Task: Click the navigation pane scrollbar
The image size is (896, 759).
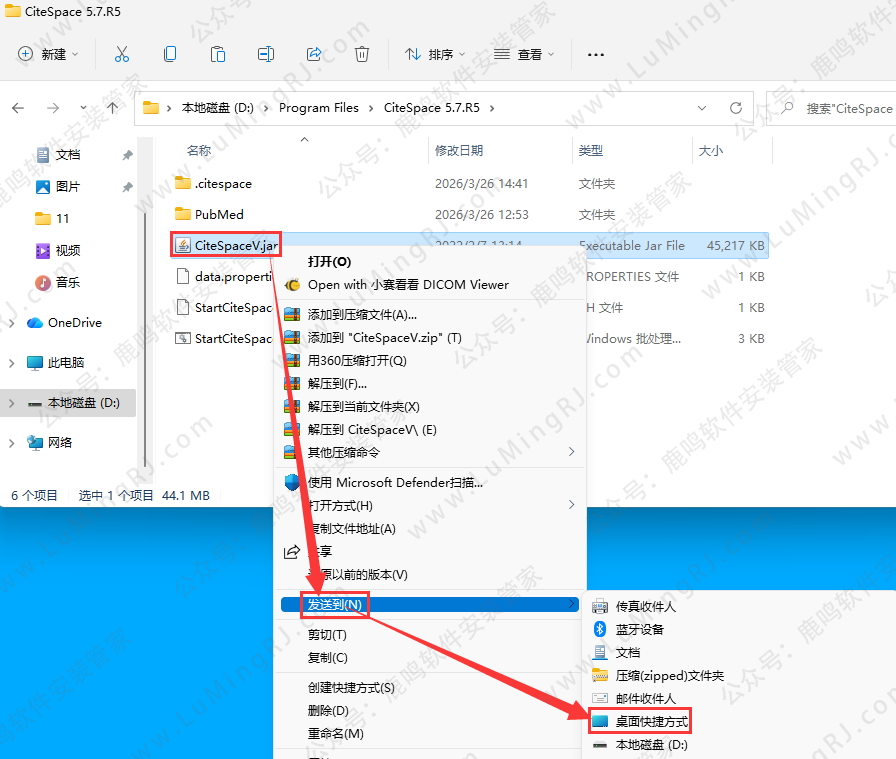Action: click(x=145, y=340)
